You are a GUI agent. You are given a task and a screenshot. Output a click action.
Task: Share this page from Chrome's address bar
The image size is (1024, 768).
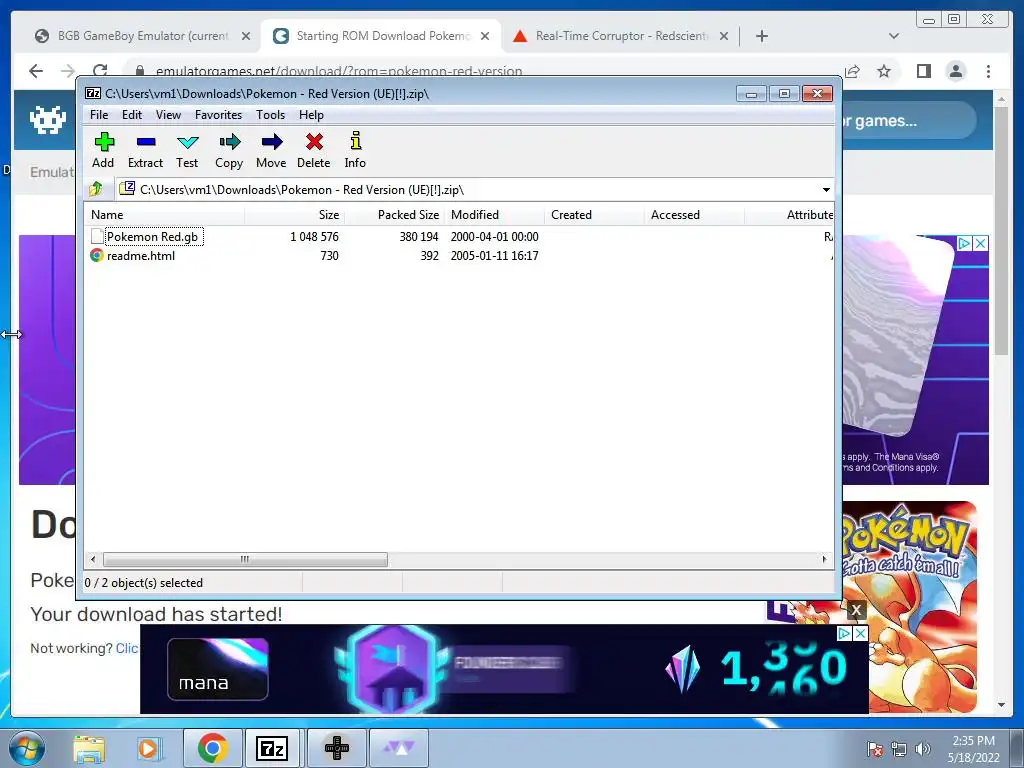pos(852,71)
